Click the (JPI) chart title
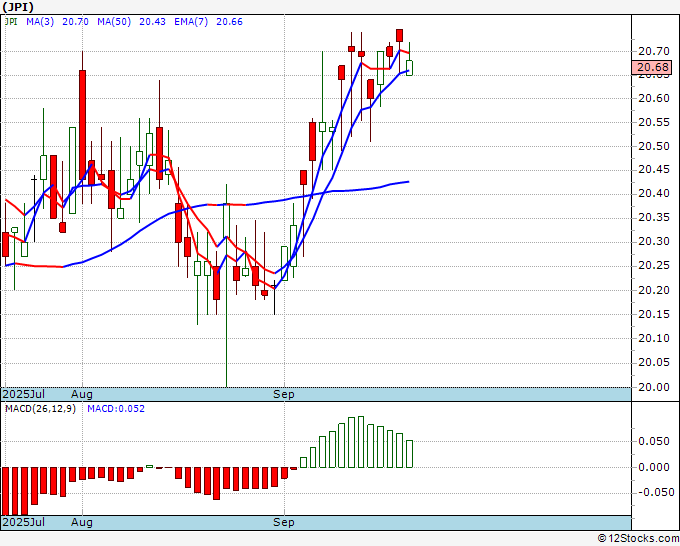Screen dimensions: 680x546 coord(18,7)
